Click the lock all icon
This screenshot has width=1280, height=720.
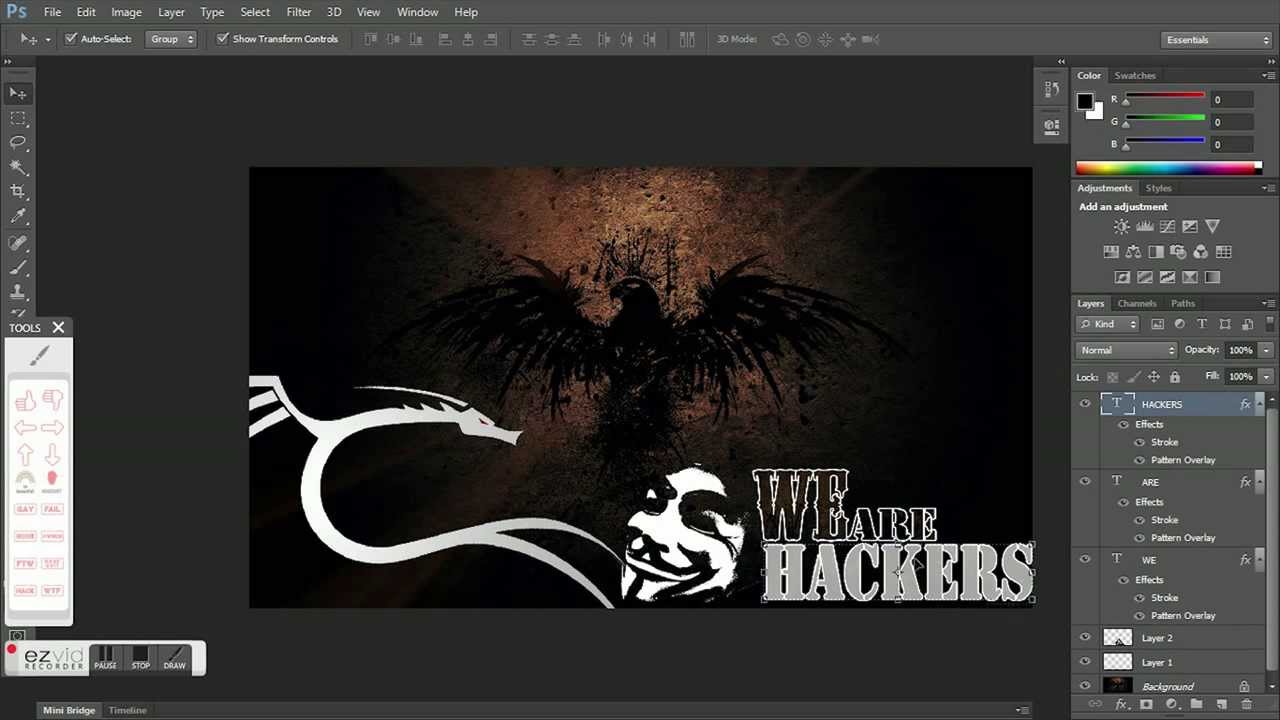[x=1175, y=377]
